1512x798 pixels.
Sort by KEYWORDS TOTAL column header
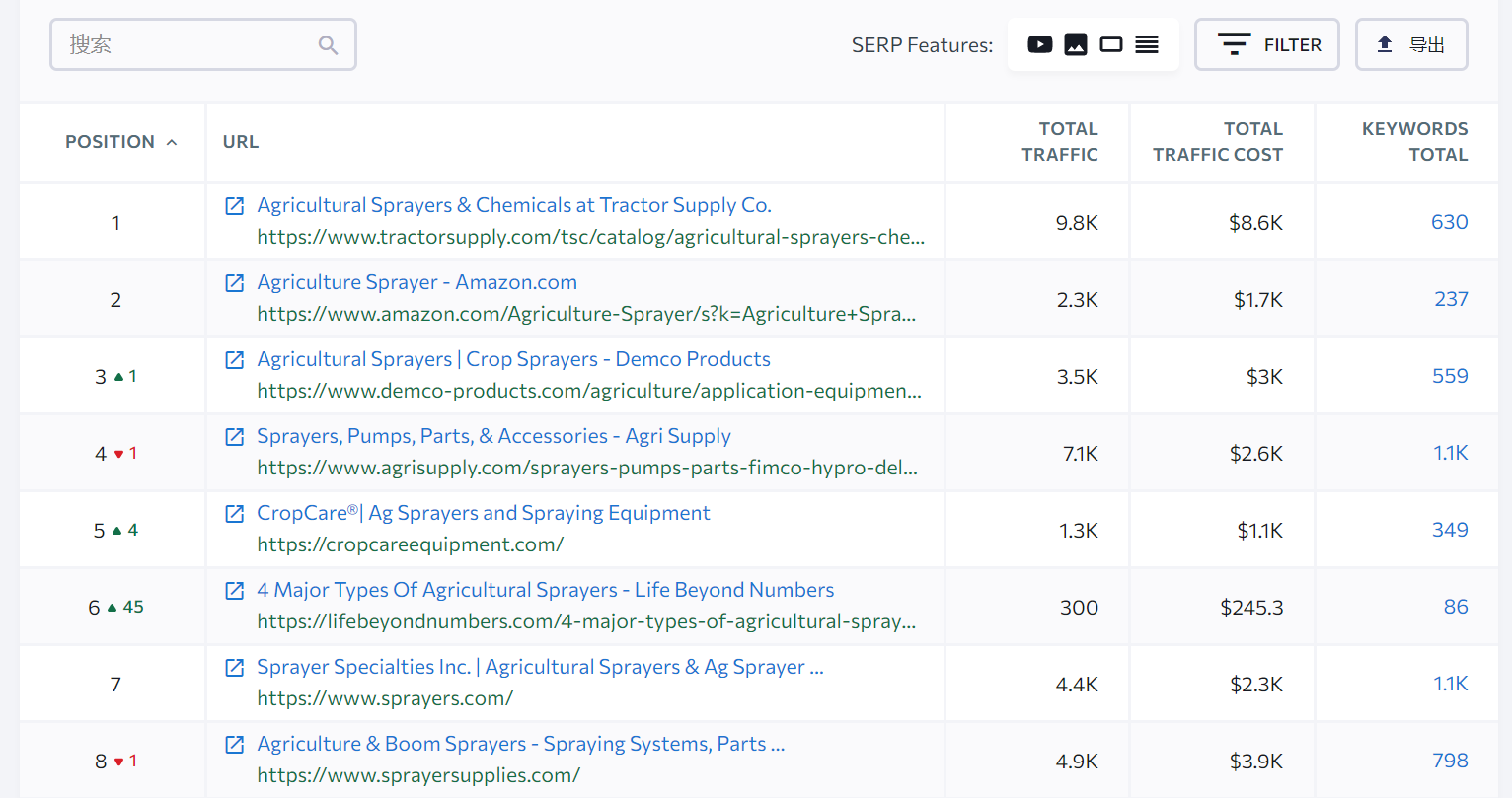(1414, 142)
